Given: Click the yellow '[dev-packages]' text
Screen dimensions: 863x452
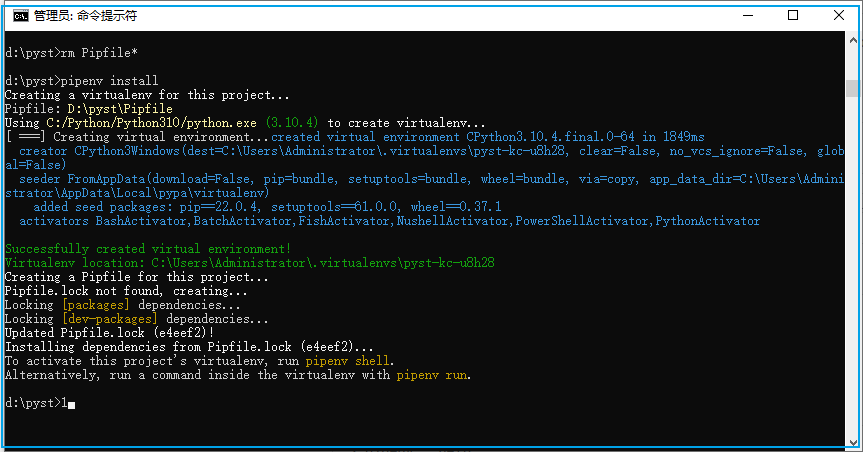Looking at the screenshot, I should [x=110, y=319].
